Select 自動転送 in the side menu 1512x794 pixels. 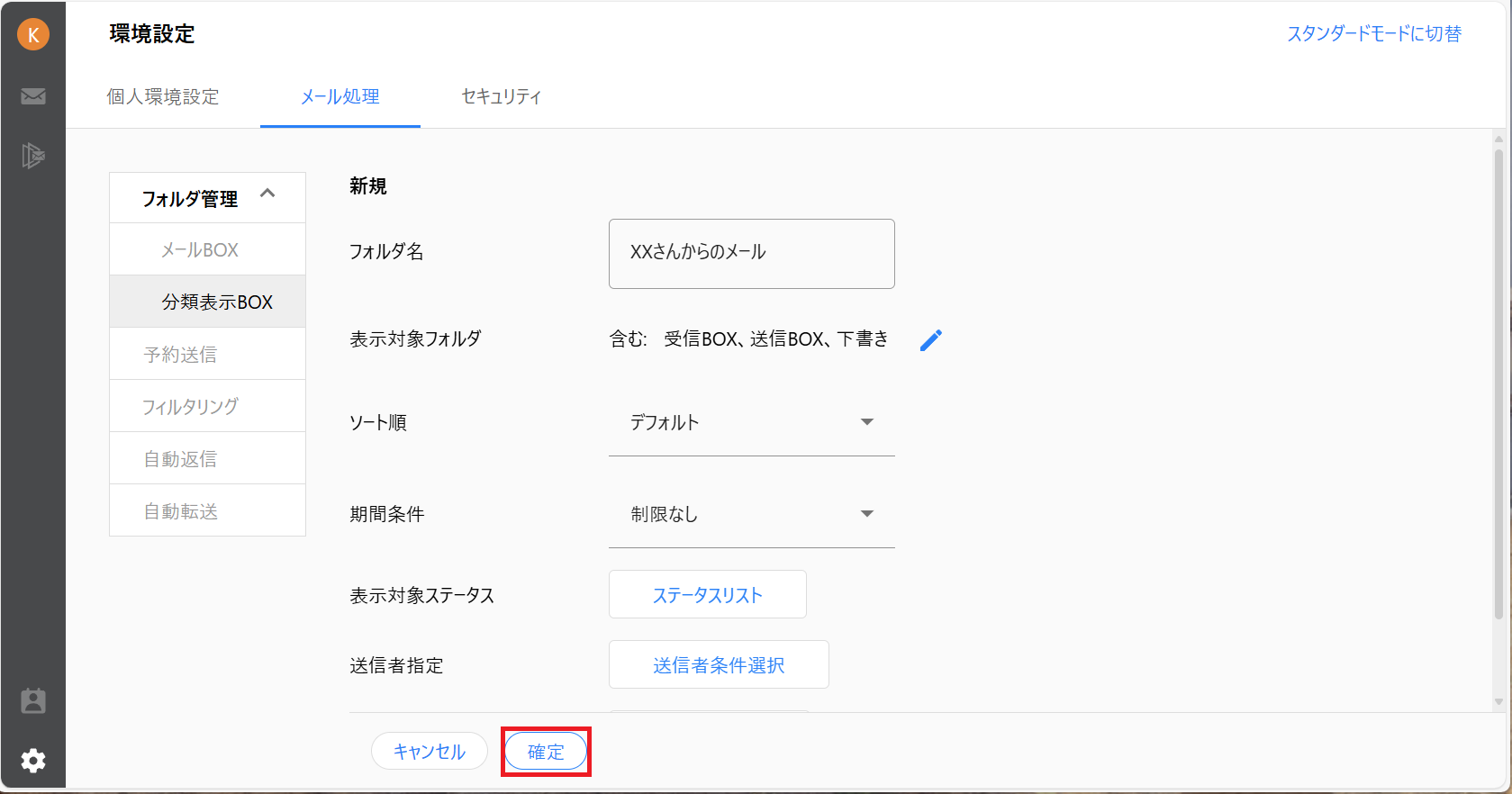click(x=207, y=510)
